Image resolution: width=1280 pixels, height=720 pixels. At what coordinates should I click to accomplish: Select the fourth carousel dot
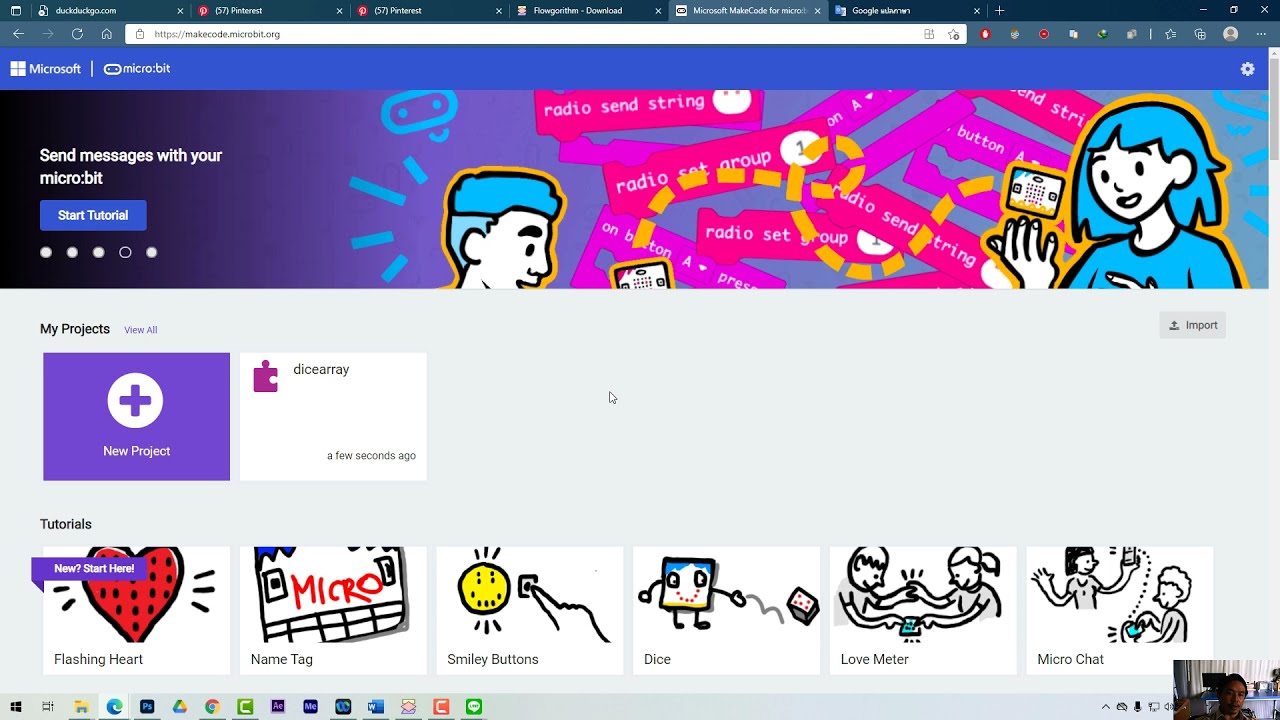(x=125, y=252)
